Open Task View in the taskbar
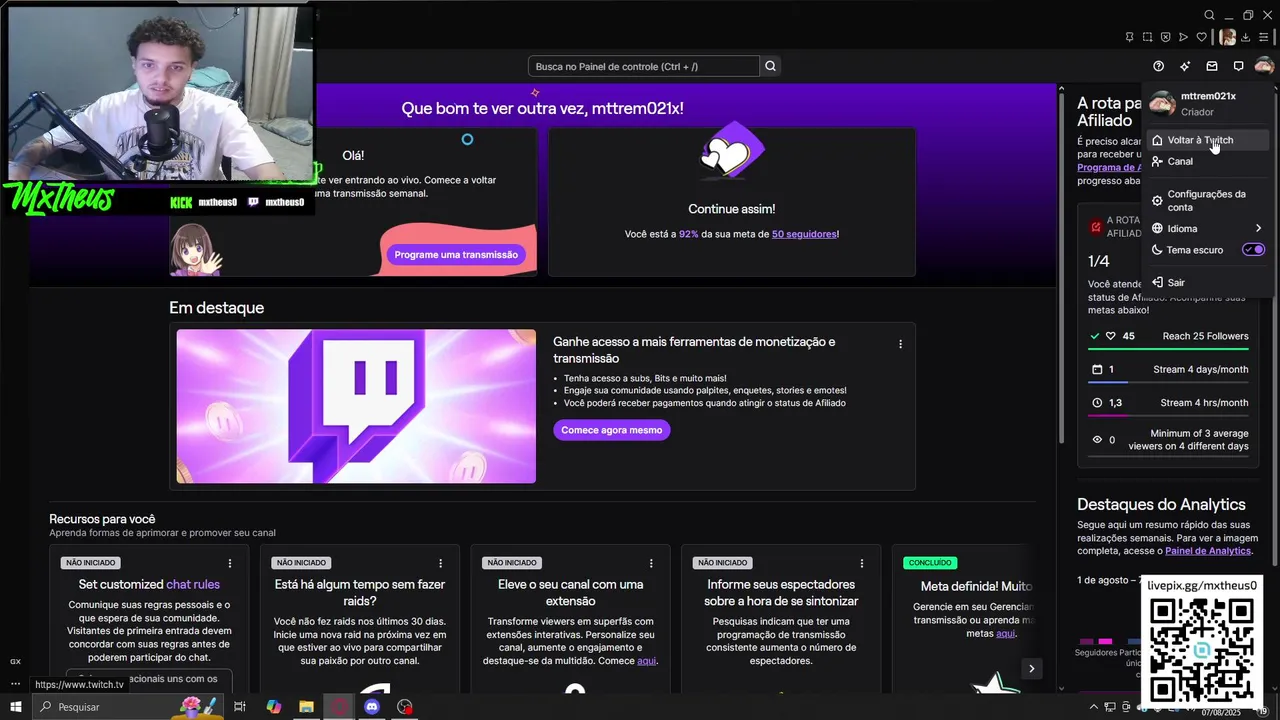 click(240, 707)
